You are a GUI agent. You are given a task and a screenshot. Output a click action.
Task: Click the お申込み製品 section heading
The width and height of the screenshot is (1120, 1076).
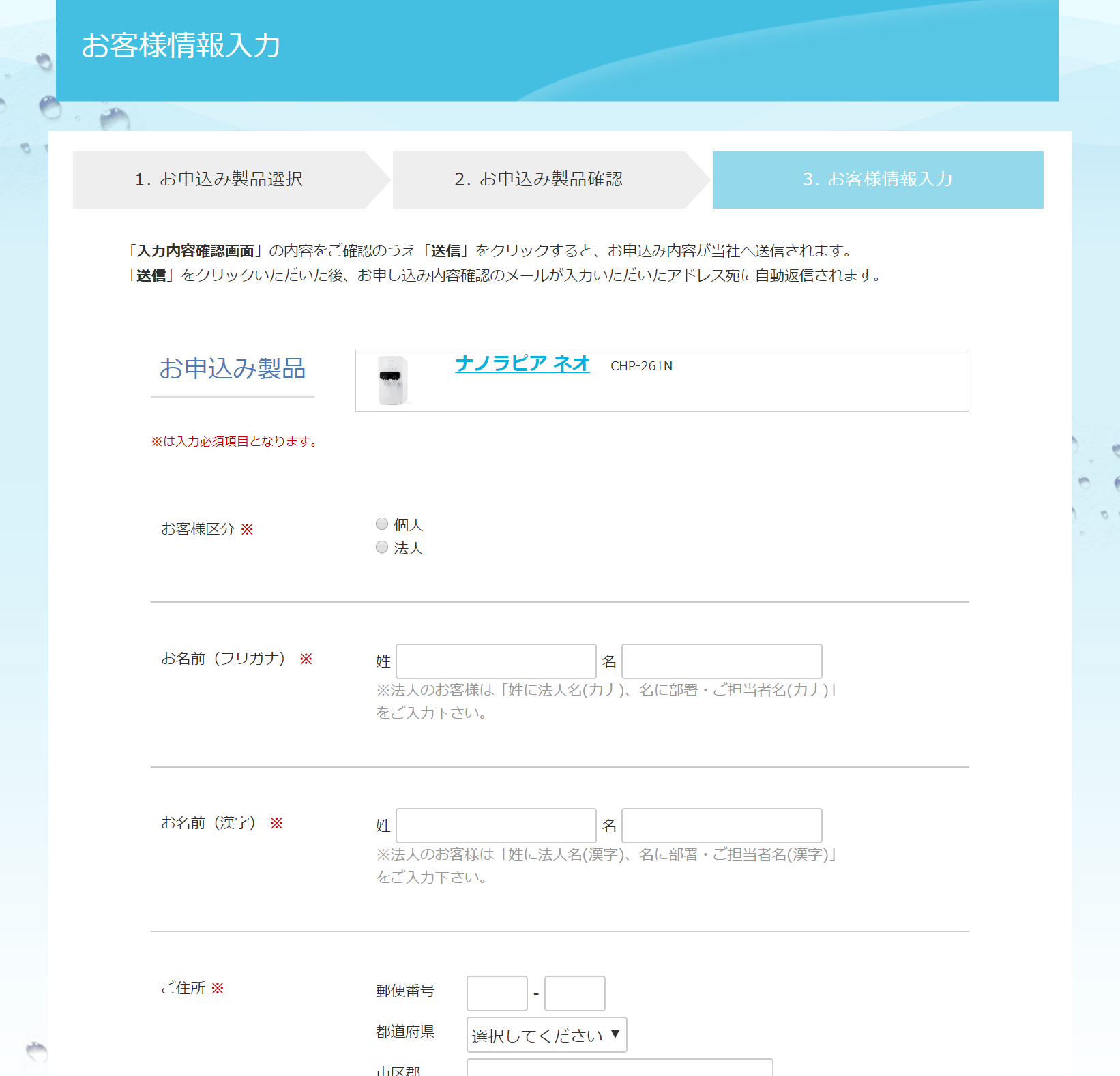pyautogui.click(x=232, y=369)
